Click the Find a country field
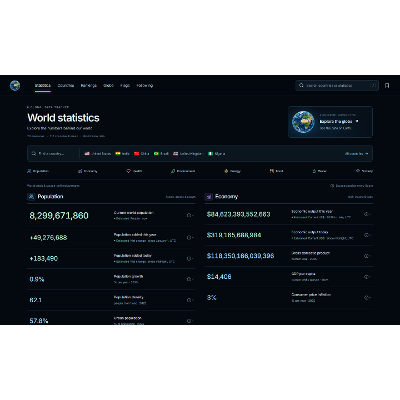 click(x=53, y=154)
